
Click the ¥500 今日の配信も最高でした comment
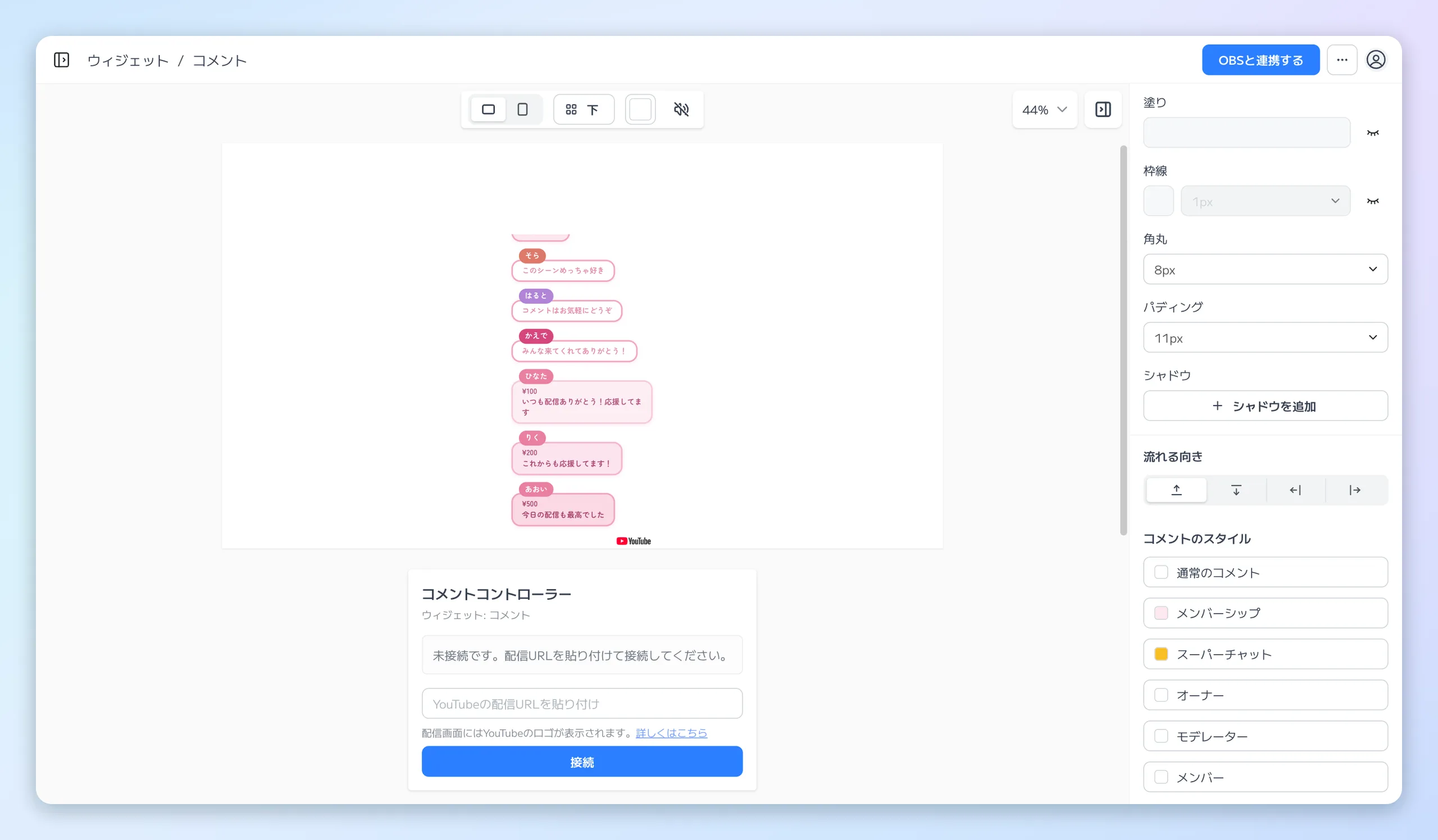click(x=563, y=510)
